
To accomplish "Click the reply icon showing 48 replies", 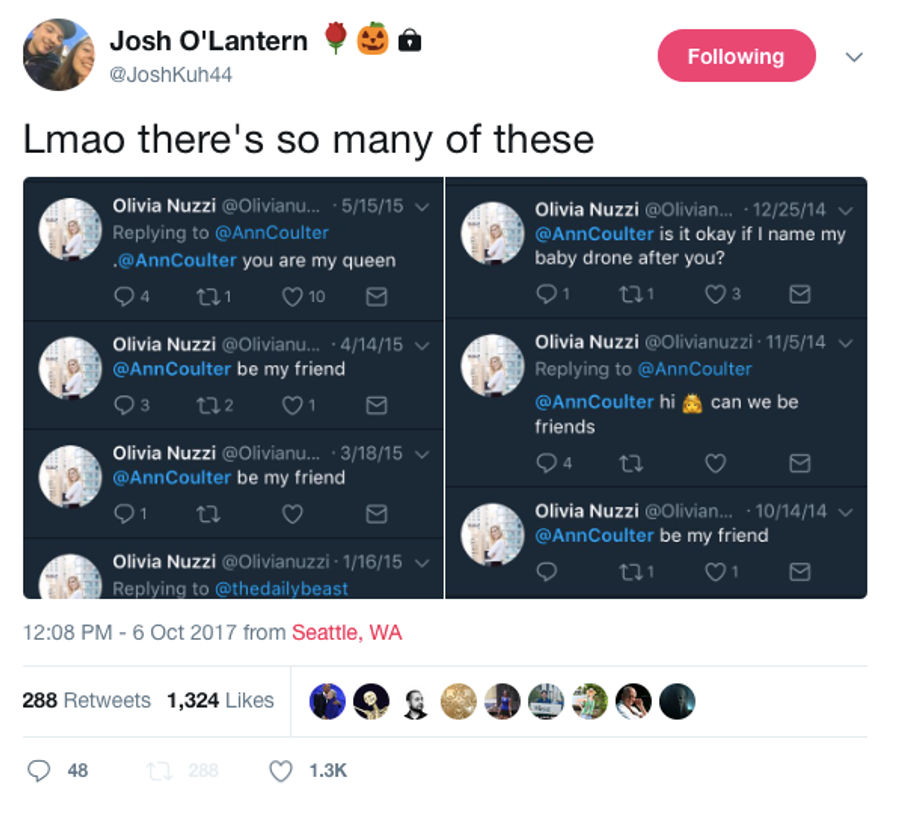I will [x=39, y=770].
